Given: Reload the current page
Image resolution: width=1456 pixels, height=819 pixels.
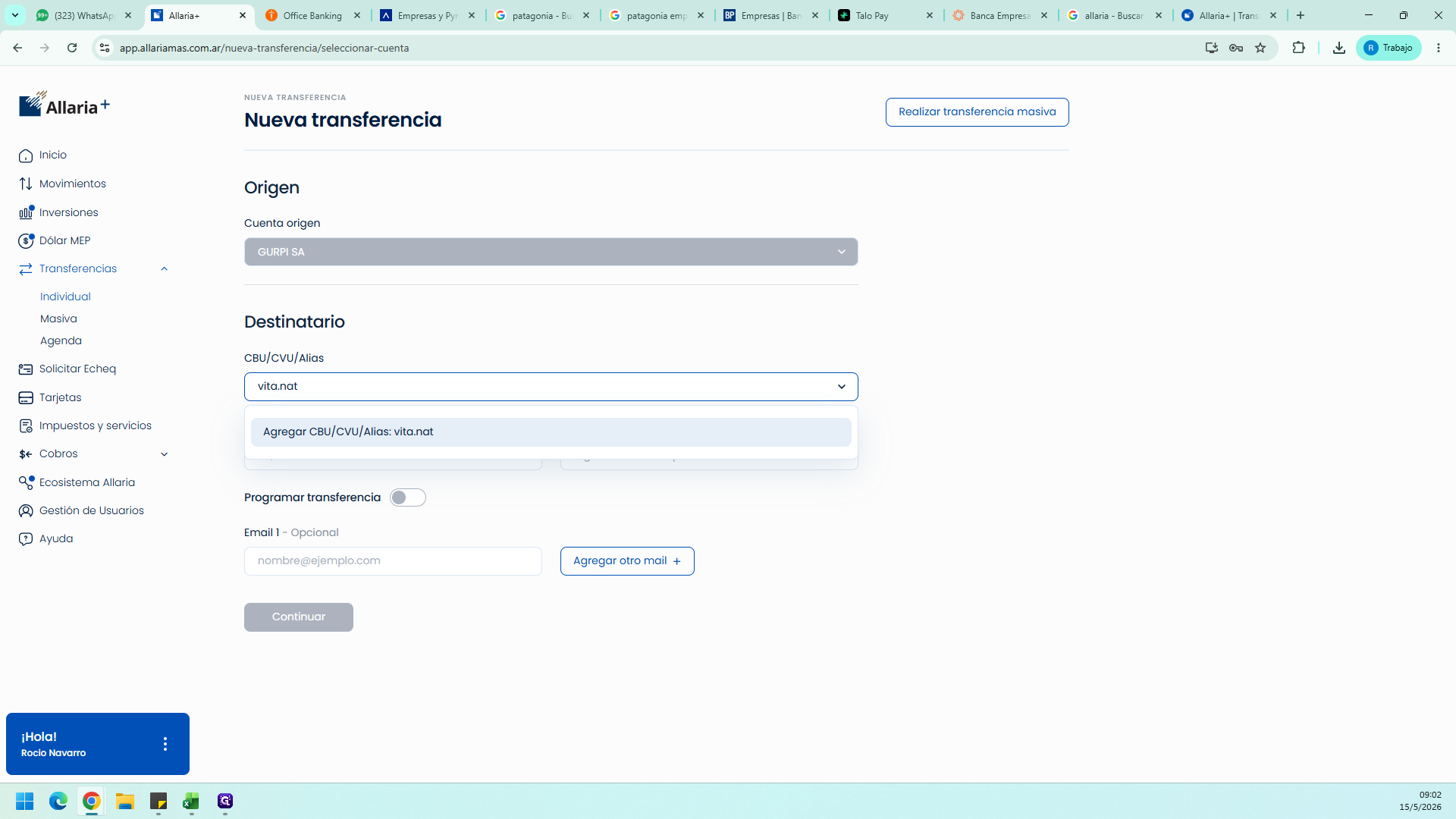Looking at the screenshot, I should 72,48.
